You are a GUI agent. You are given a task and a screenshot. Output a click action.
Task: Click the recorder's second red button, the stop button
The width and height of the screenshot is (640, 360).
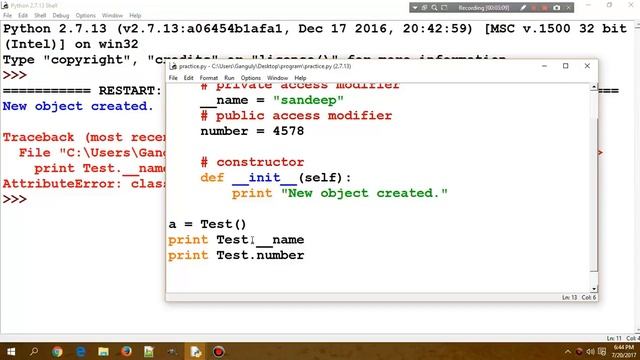tap(544, 8)
